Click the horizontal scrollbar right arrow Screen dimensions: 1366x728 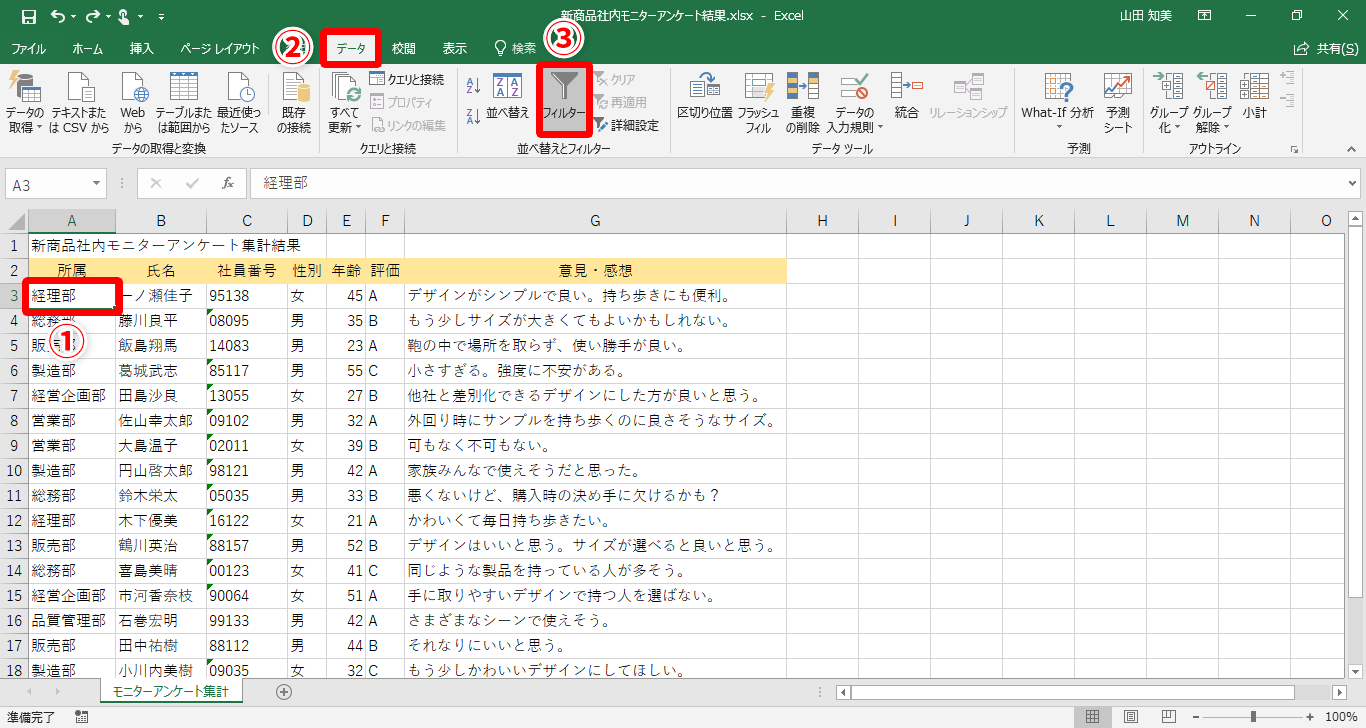click(1340, 692)
